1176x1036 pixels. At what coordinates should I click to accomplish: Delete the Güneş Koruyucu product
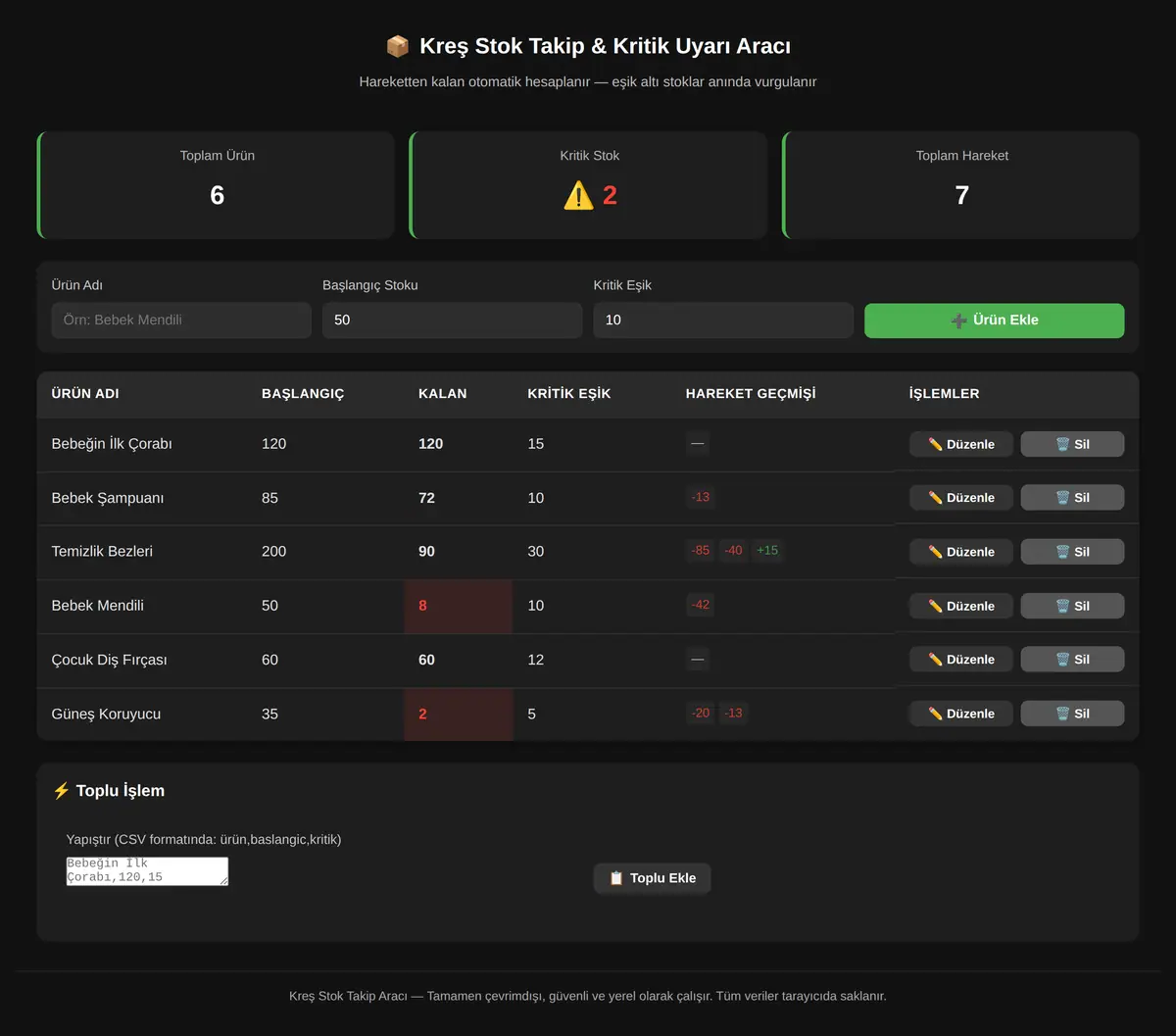1072,714
